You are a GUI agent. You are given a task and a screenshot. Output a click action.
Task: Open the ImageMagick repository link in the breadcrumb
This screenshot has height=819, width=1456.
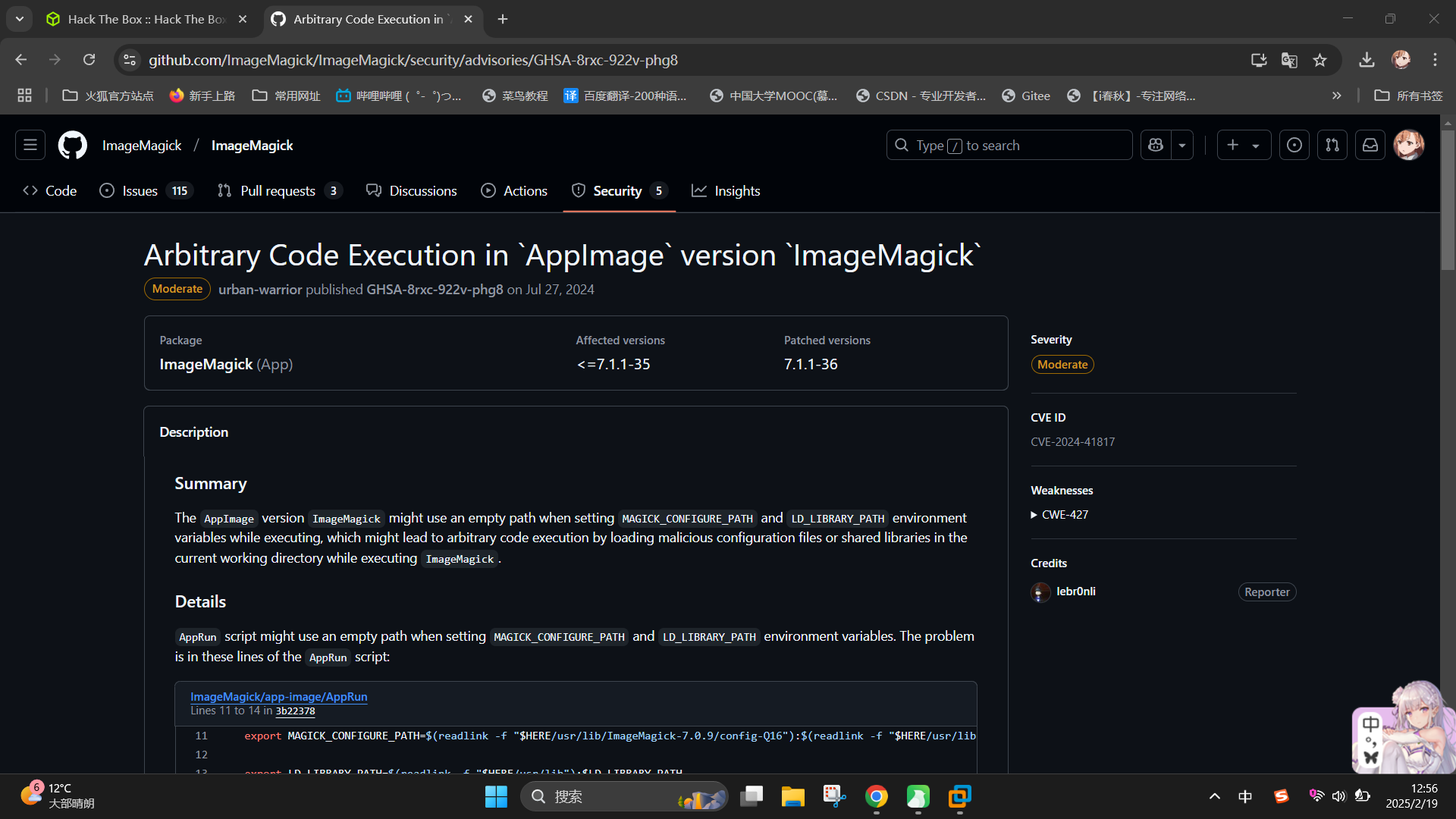pyautogui.click(x=252, y=146)
